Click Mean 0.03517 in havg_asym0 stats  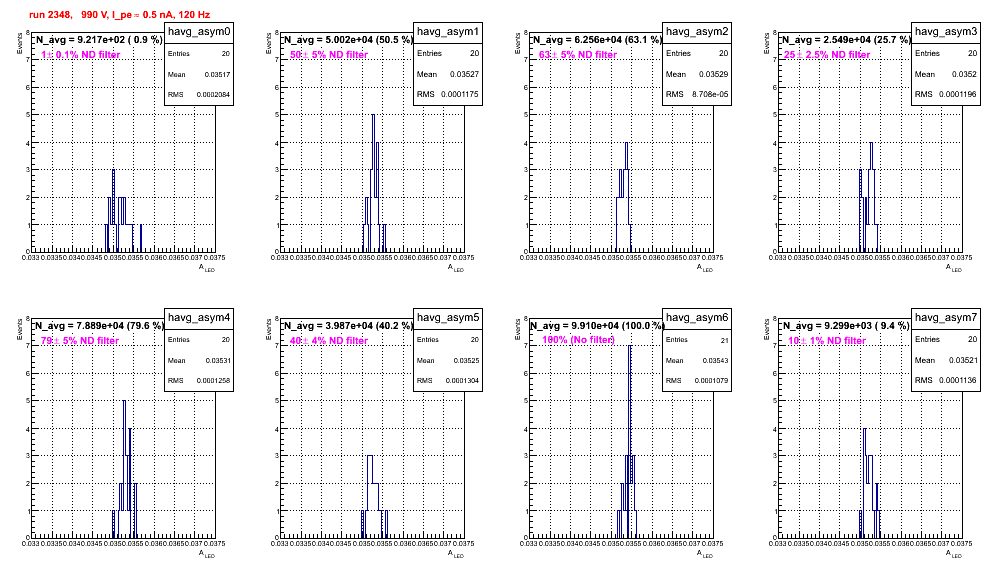(x=199, y=74)
